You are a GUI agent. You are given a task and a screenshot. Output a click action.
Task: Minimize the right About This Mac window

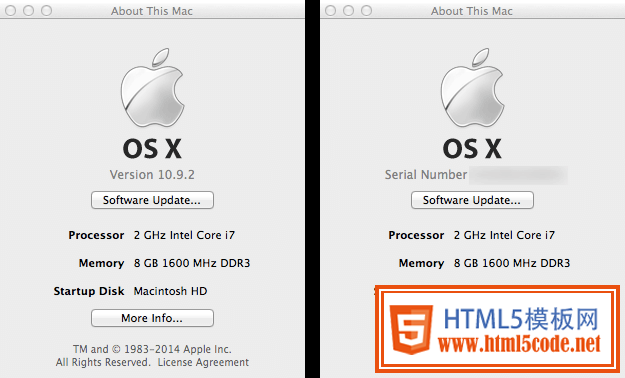coord(348,11)
